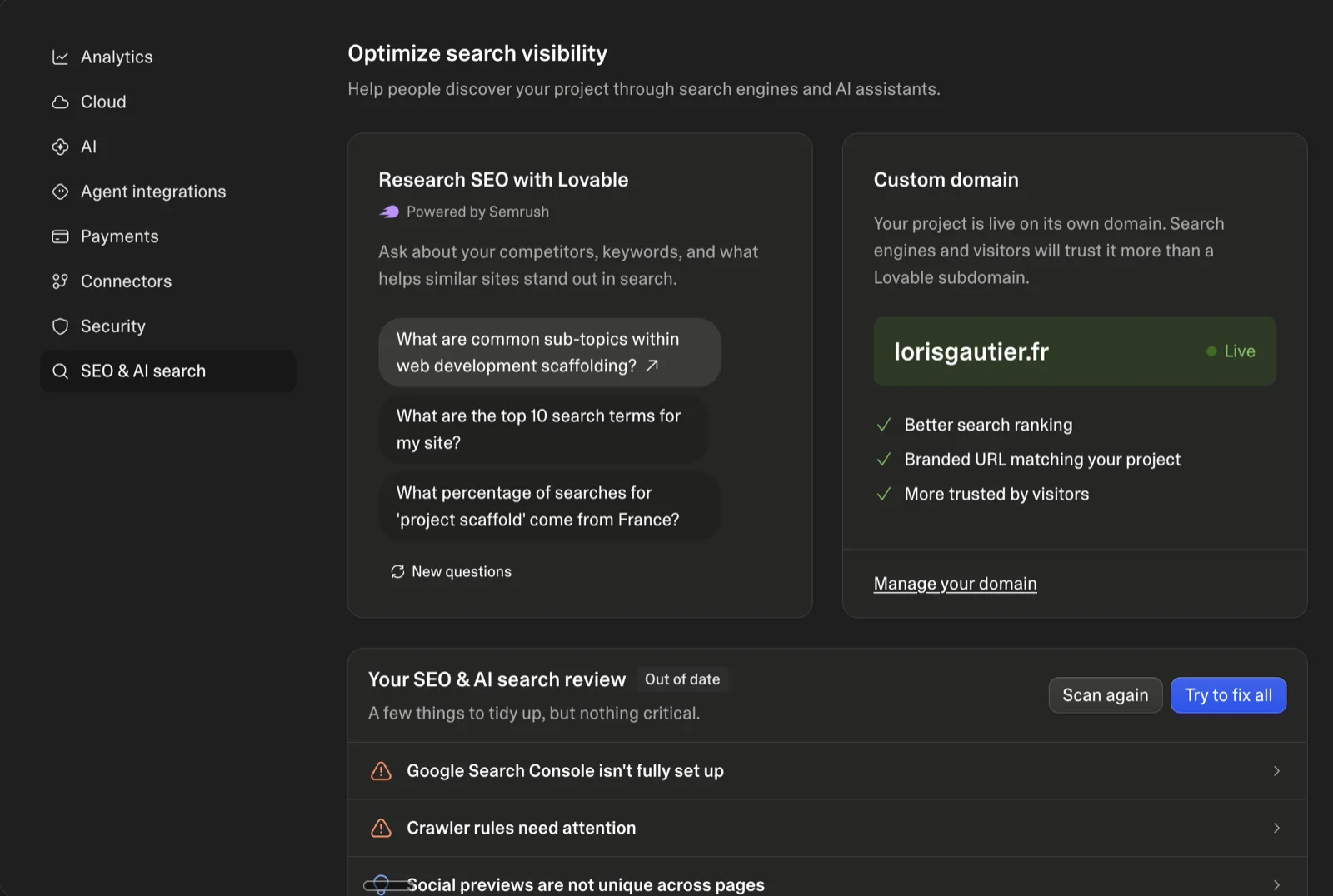
Task: Click checkmark beside Branded URL matching
Action: coord(884,460)
